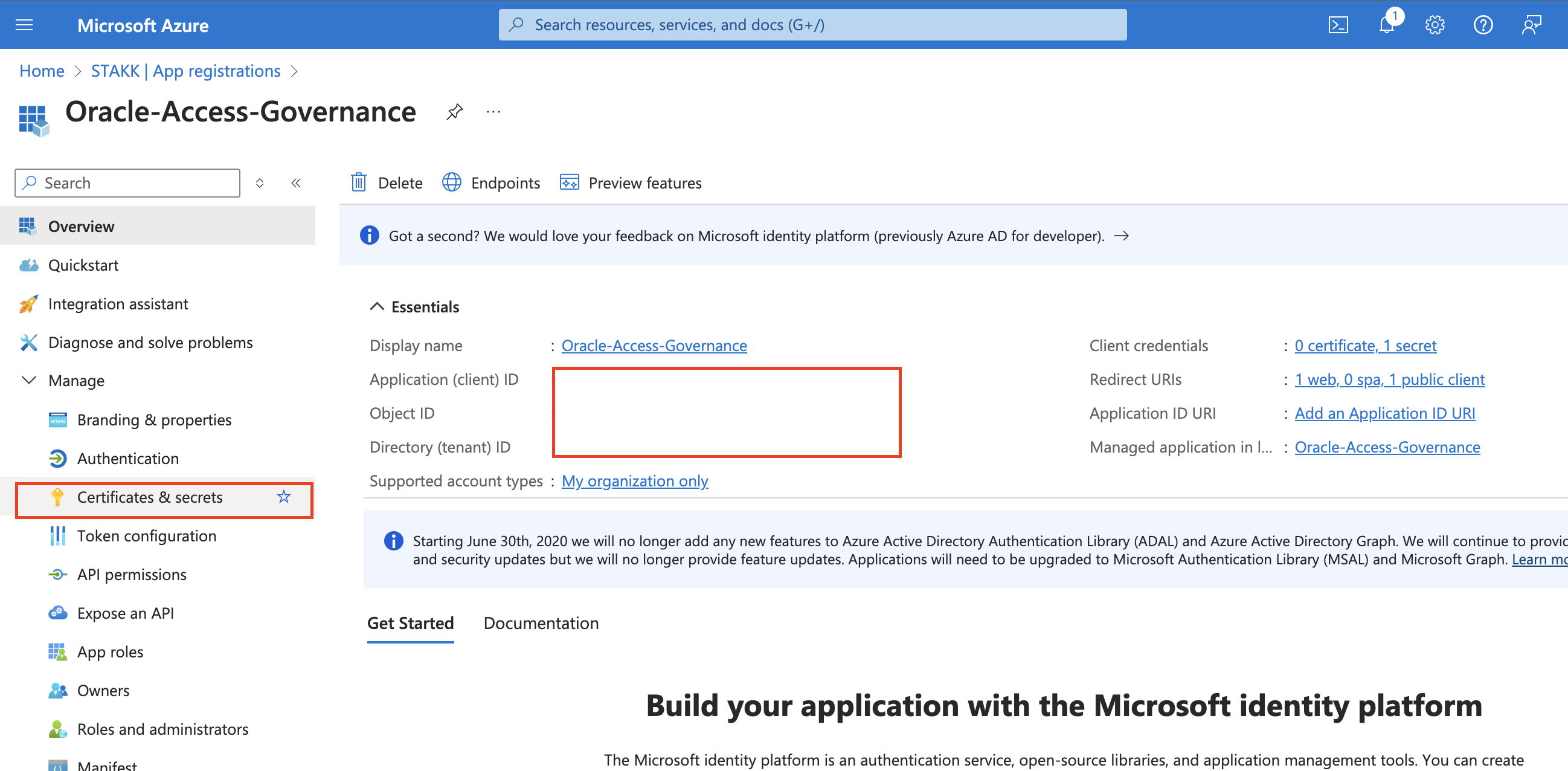Click the globe icon for Endpoints
The width and height of the screenshot is (1568, 771).
click(x=451, y=182)
